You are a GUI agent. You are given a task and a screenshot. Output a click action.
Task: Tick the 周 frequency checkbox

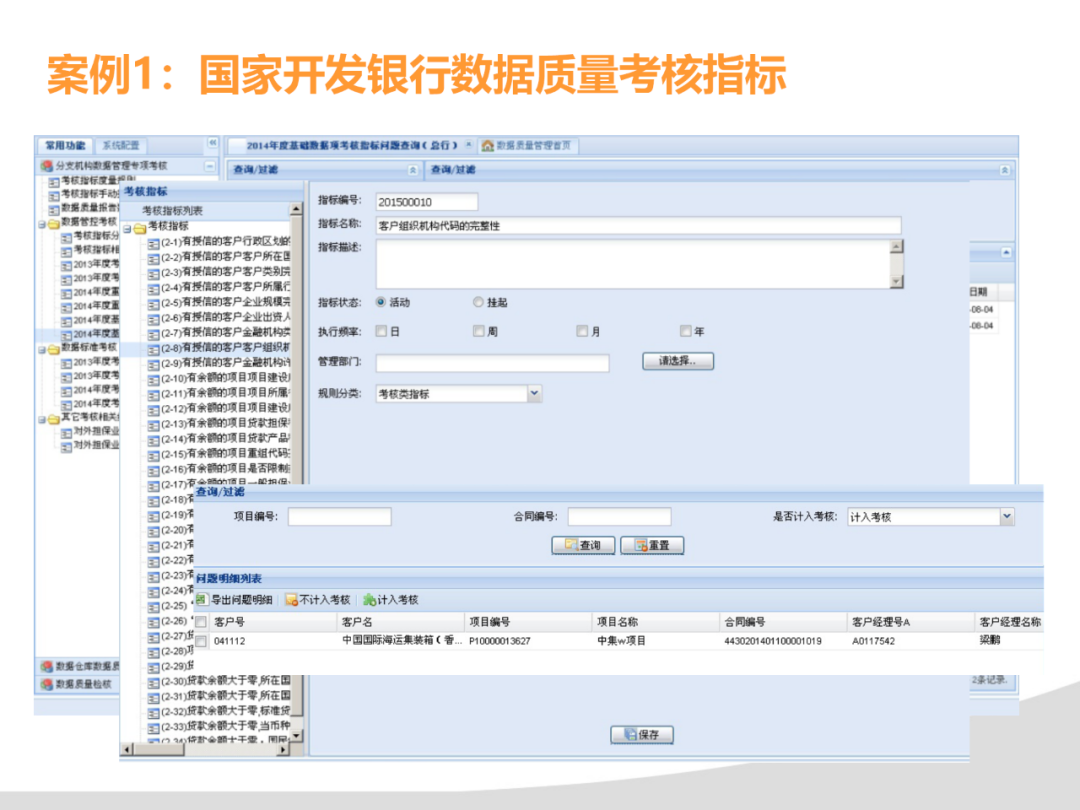point(479,331)
